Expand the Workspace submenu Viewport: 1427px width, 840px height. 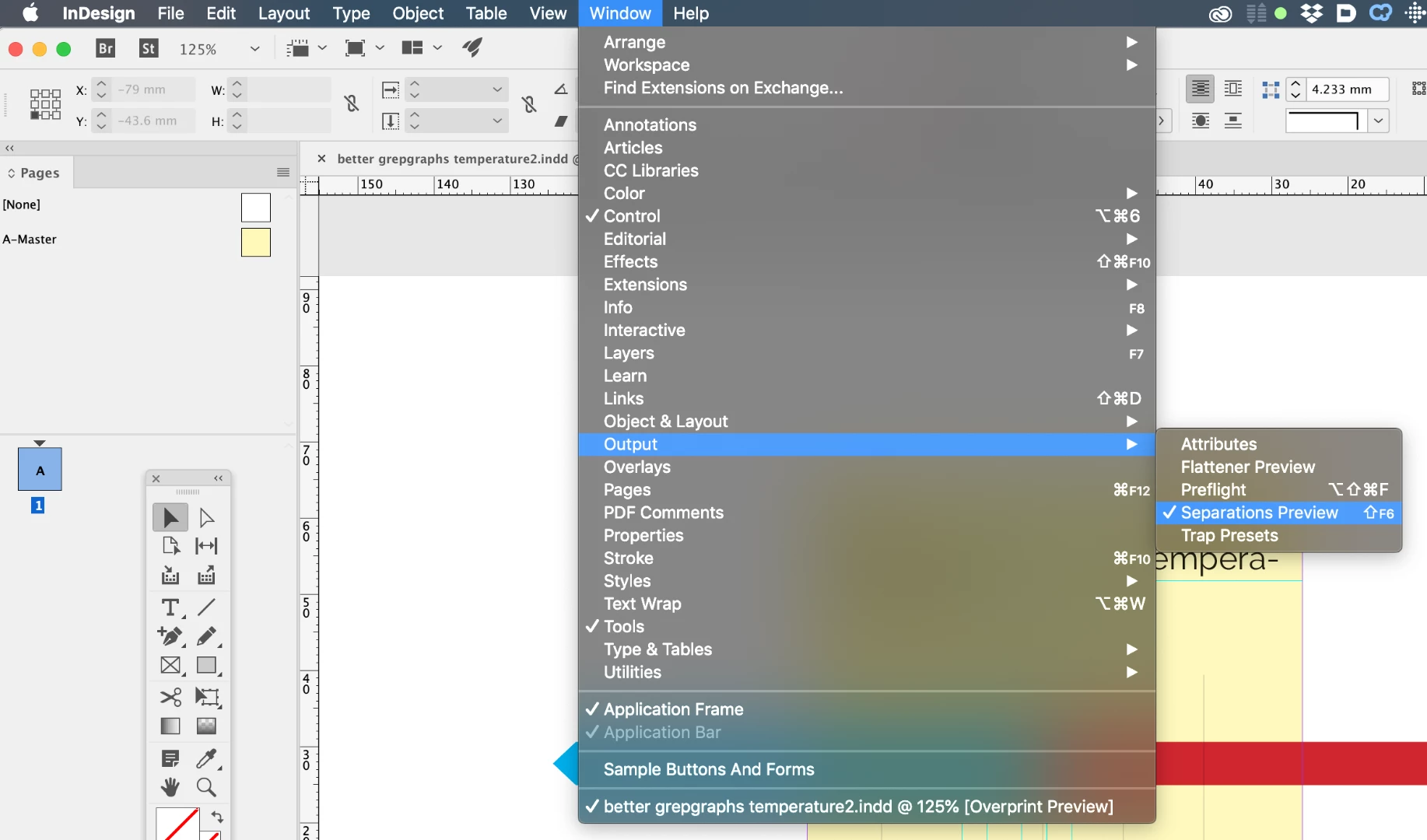[867, 65]
